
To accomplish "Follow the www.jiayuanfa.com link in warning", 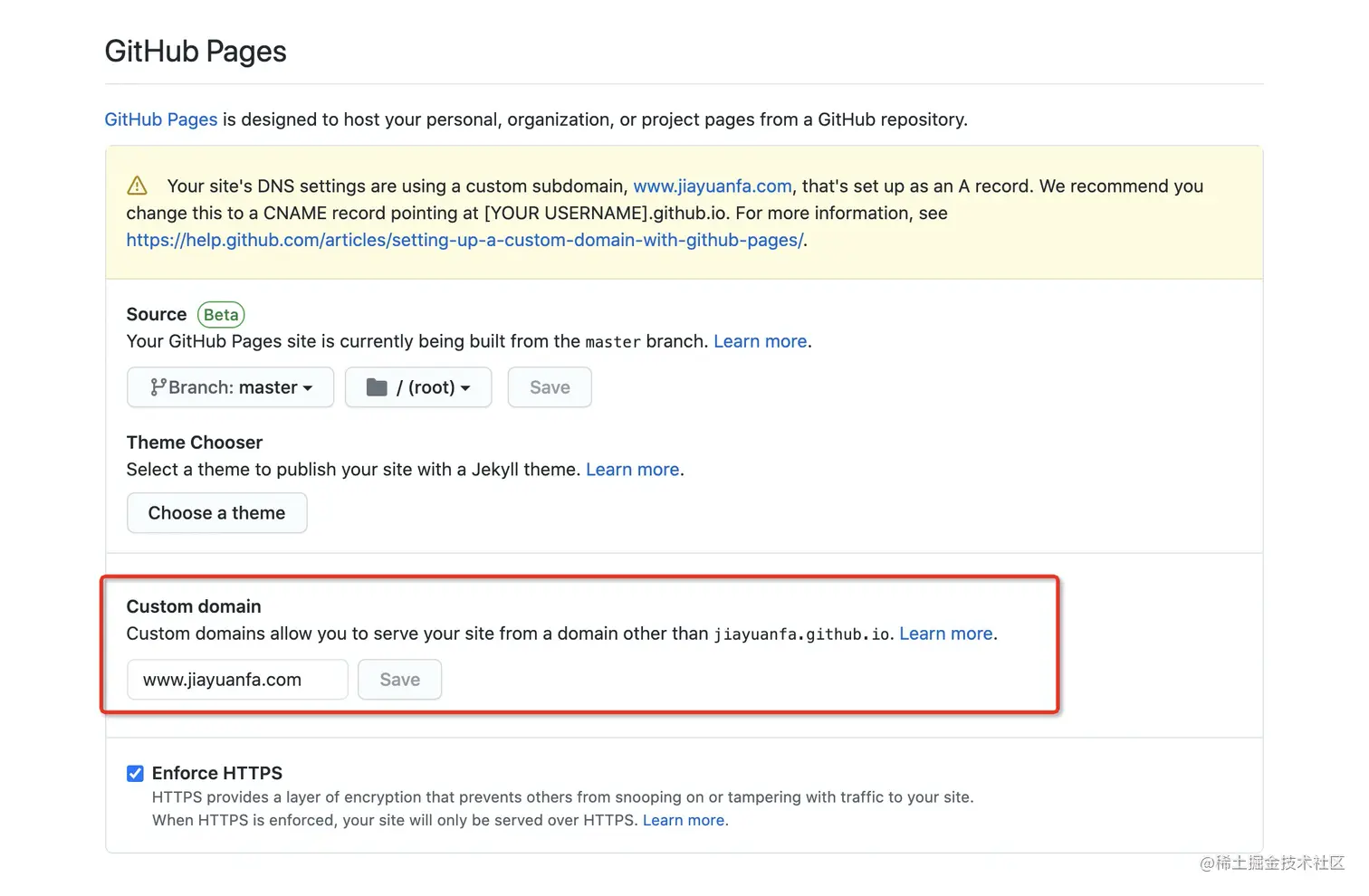I will click(712, 186).
